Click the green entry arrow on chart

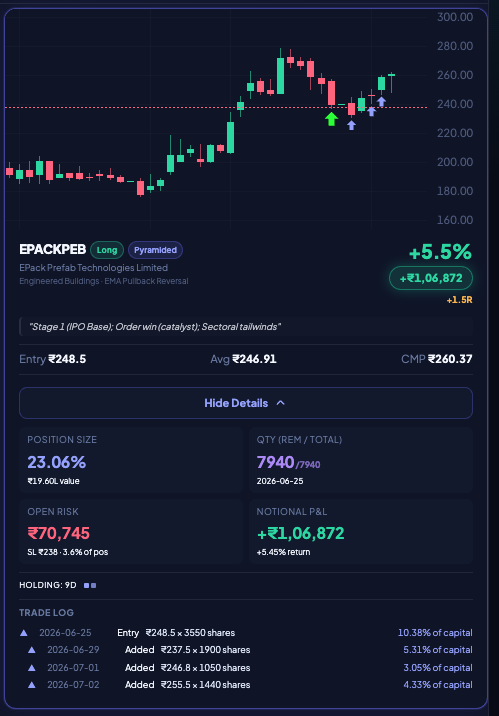331,119
